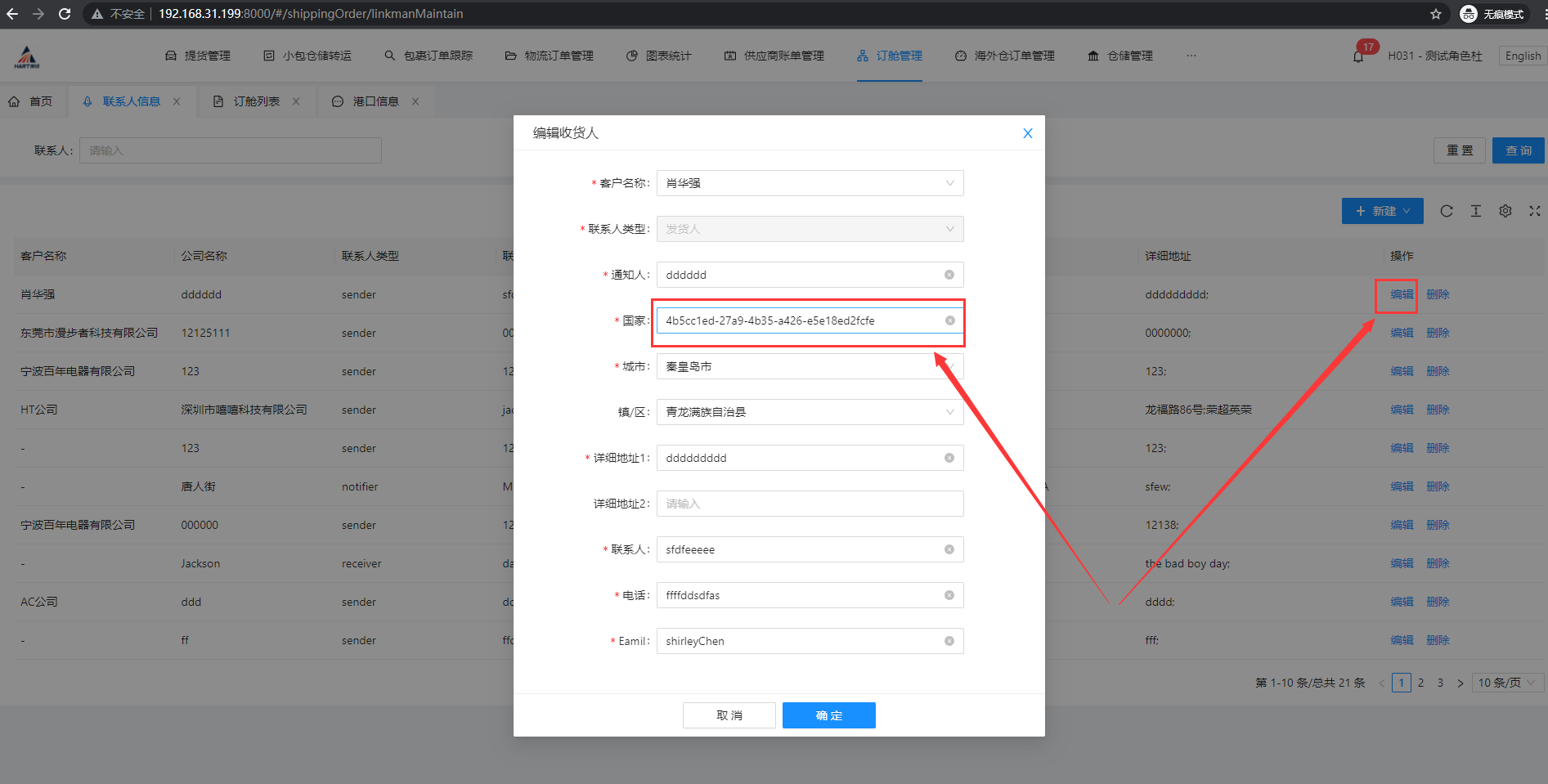
Task: Toggle fullscreen table view icon
Action: pos(1535,211)
